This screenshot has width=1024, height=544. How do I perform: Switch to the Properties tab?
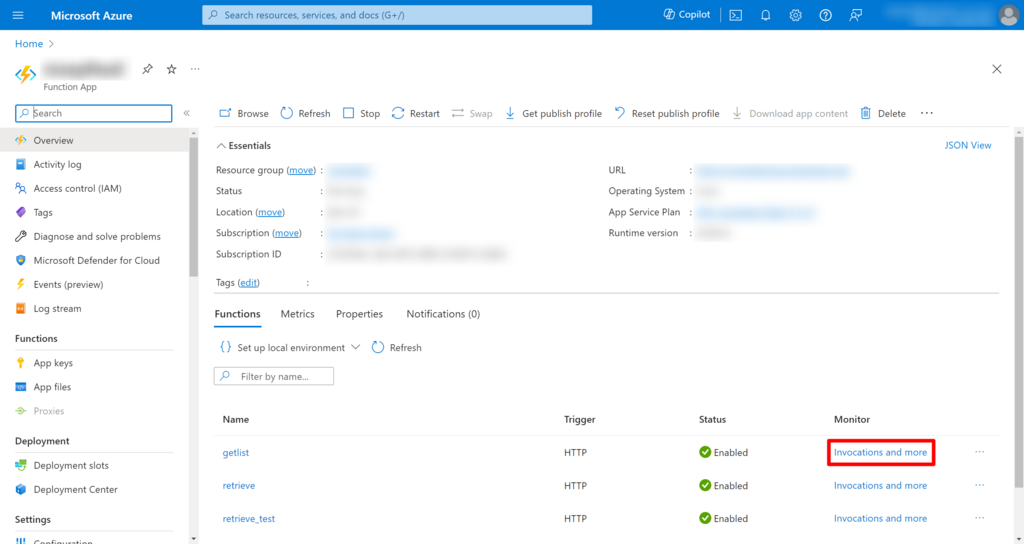[359, 313]
